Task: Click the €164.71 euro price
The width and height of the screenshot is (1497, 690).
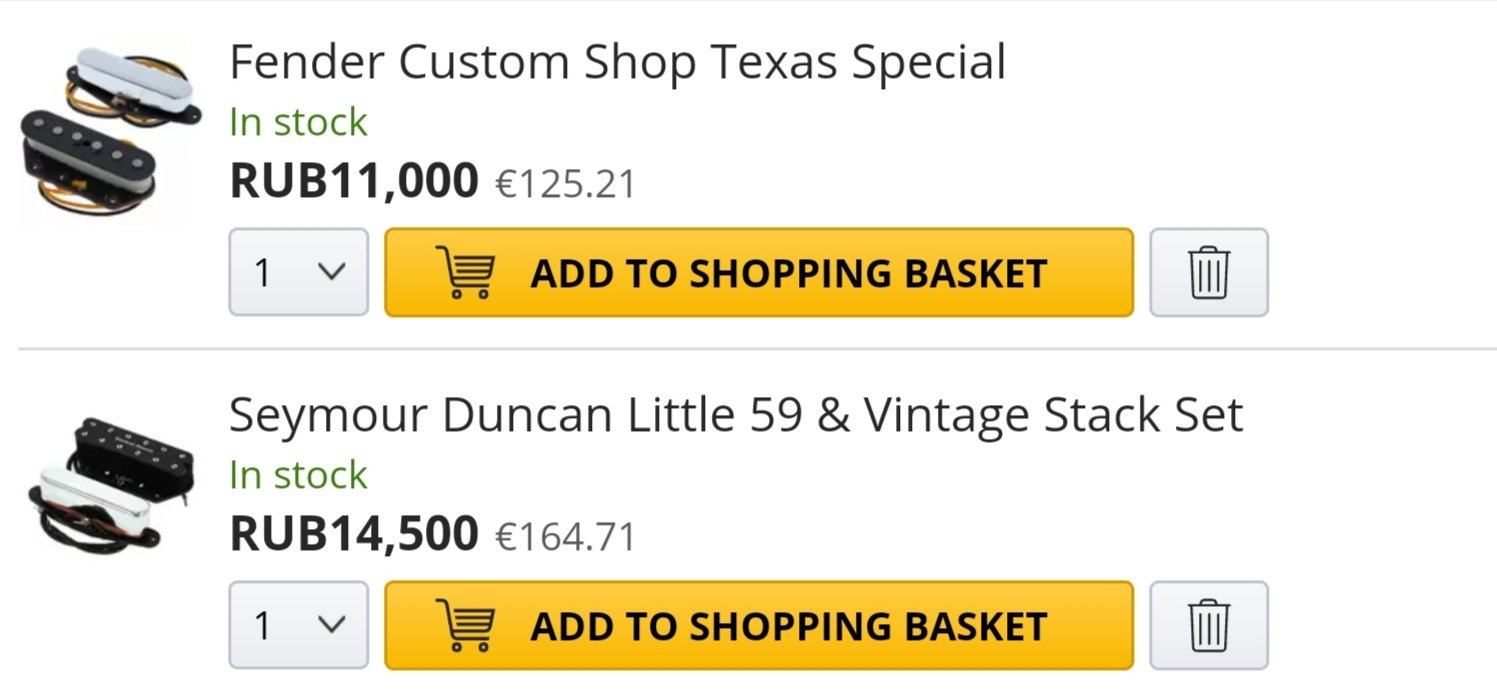Action: [x=565, y=537]
